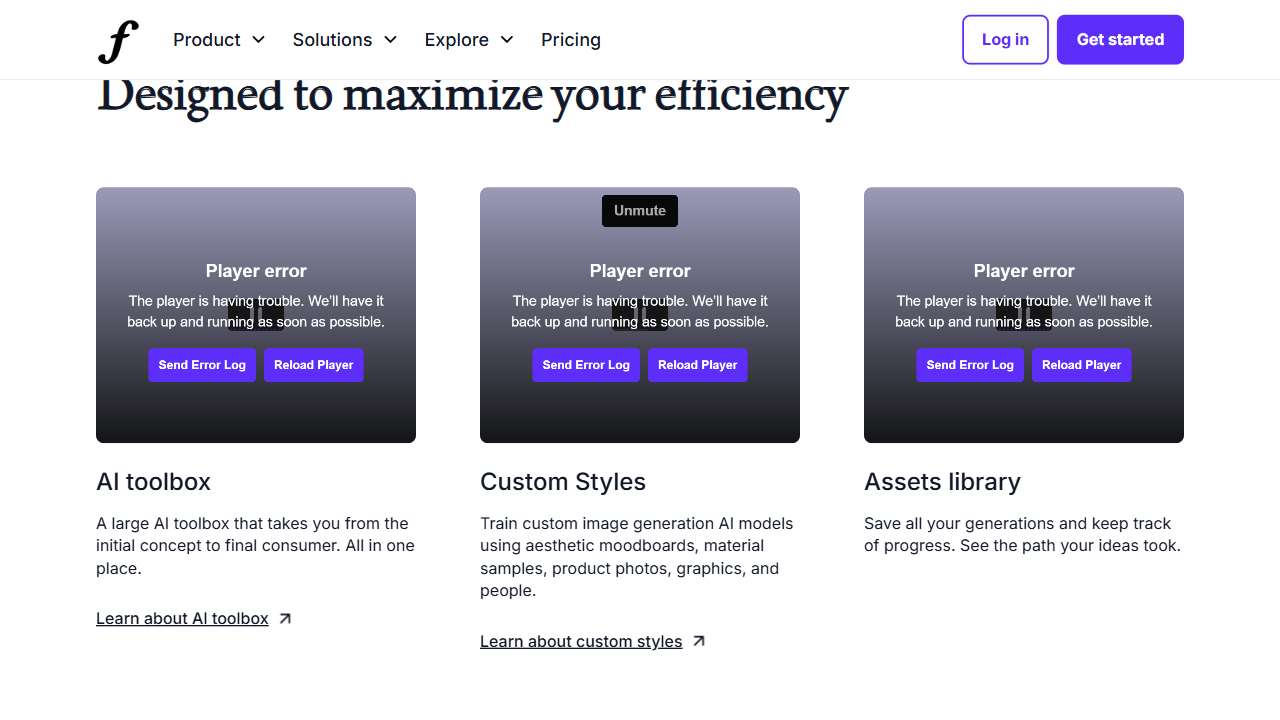Click pause icon in Assets library video
The height and width of the screenshot is (720, 1280).
tap(1024, 316)
